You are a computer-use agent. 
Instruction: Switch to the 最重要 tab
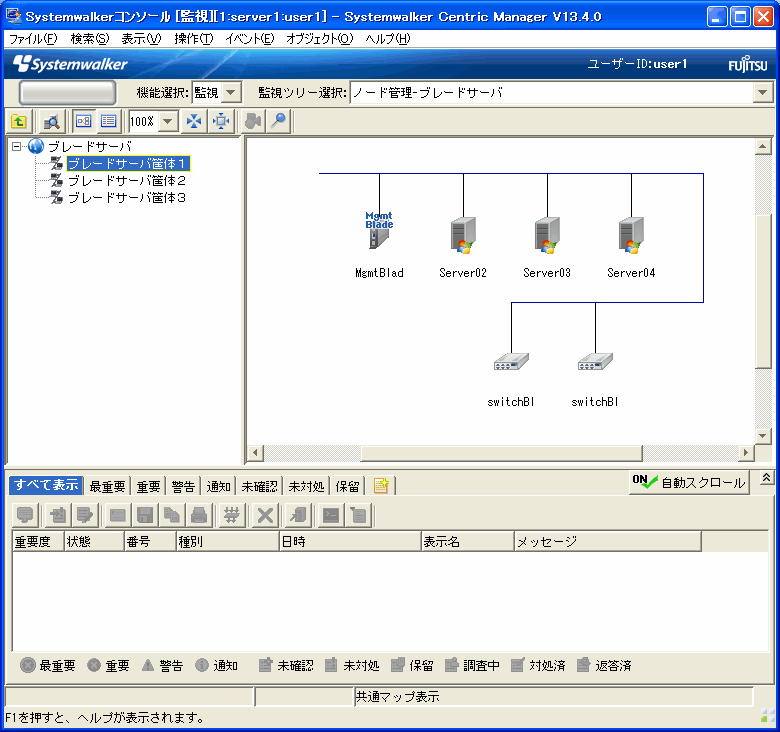[107, 486]
